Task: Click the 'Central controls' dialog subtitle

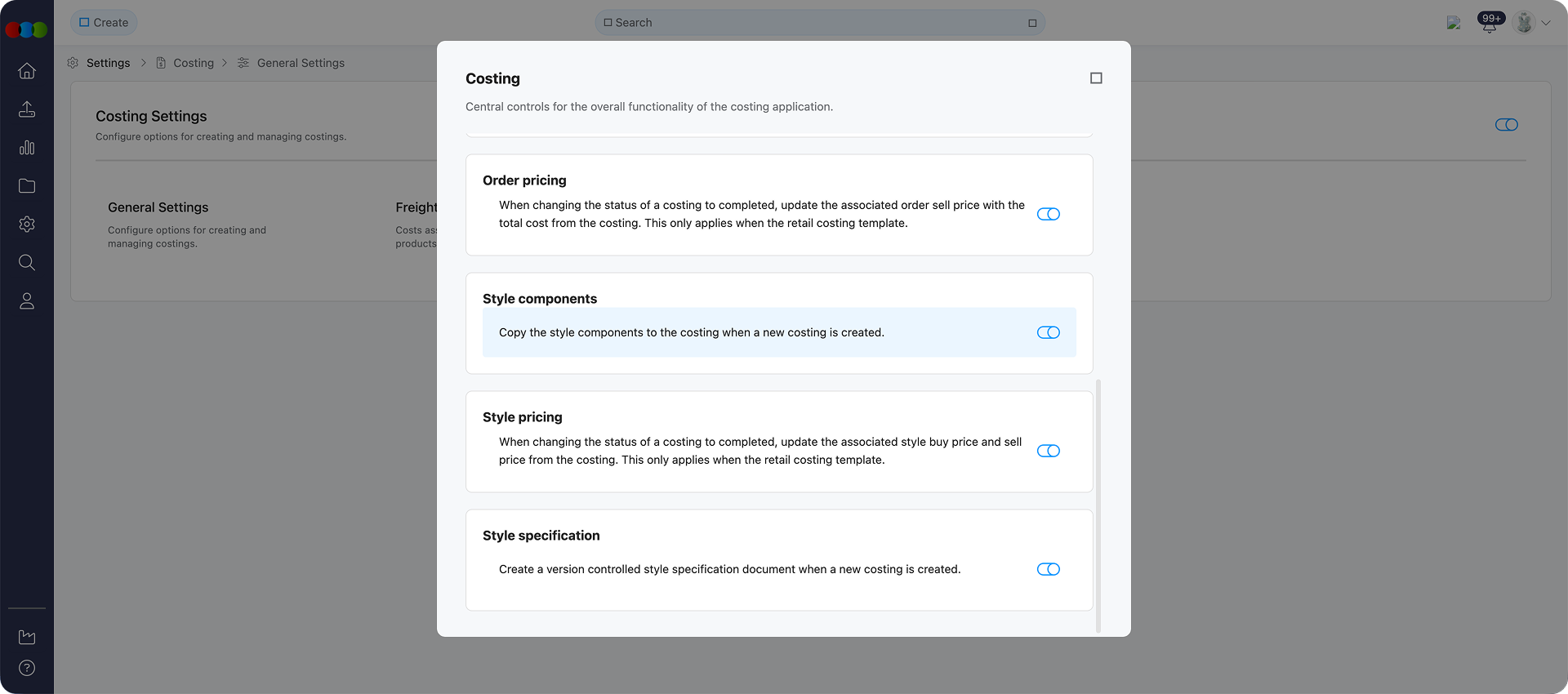Action: 649,107
